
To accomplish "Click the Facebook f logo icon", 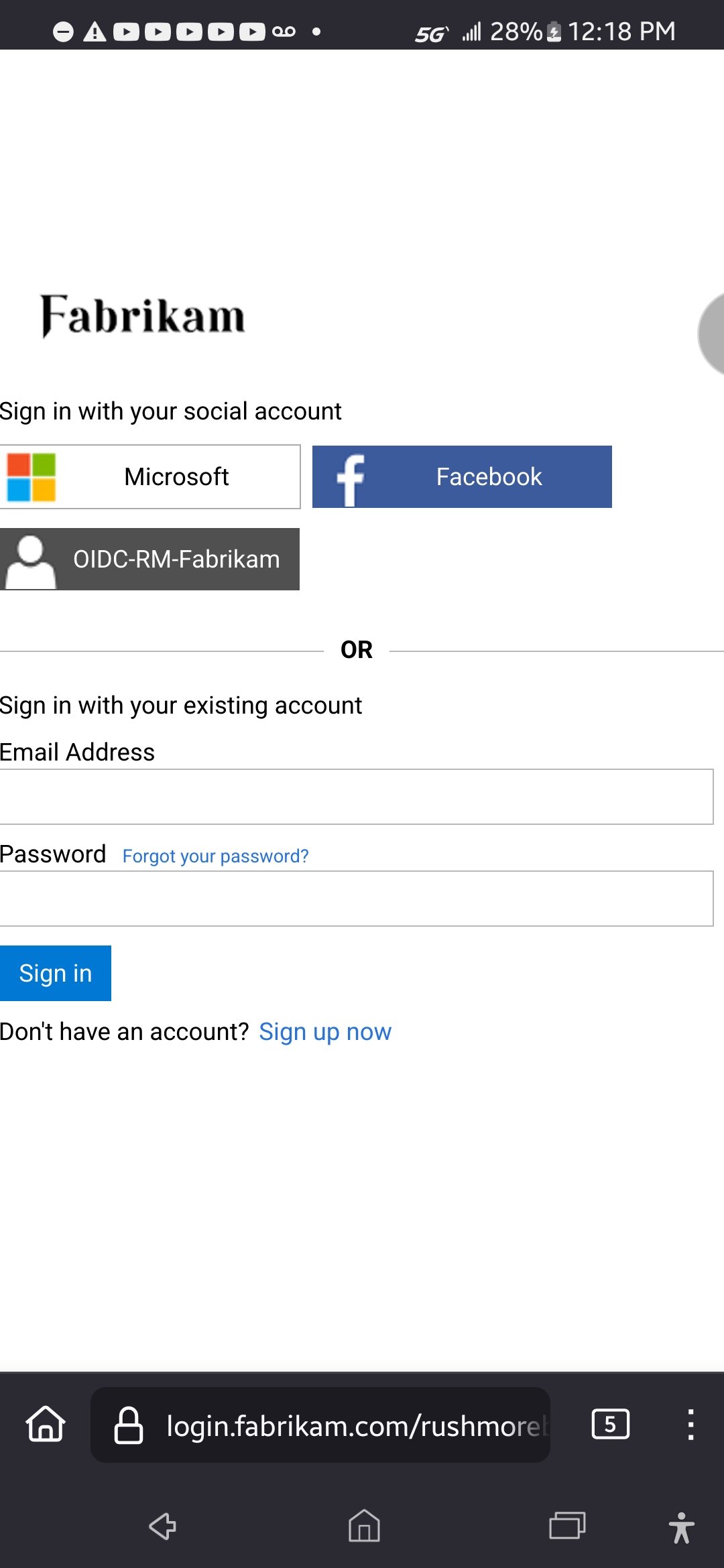I will (x=350, y=478).
